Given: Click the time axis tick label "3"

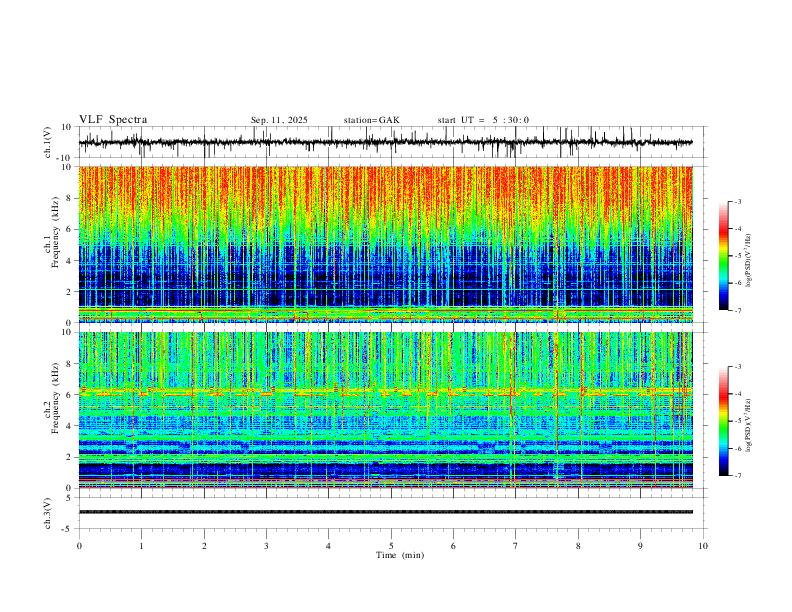Looking at the screenshot, I should [x=266, y=546].
